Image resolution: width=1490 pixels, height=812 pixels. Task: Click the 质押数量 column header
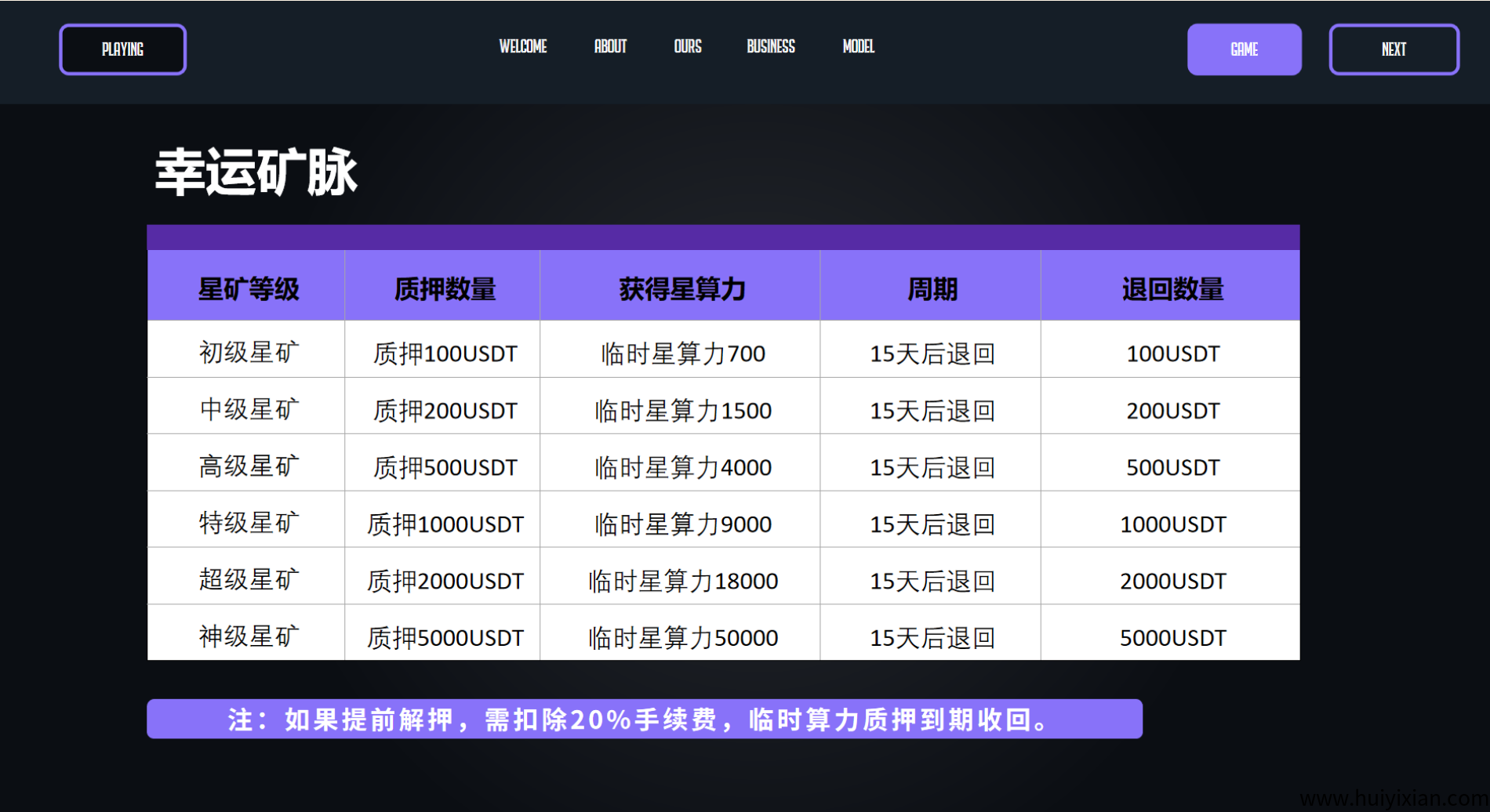pyautogui.click(x=444, y=289)
